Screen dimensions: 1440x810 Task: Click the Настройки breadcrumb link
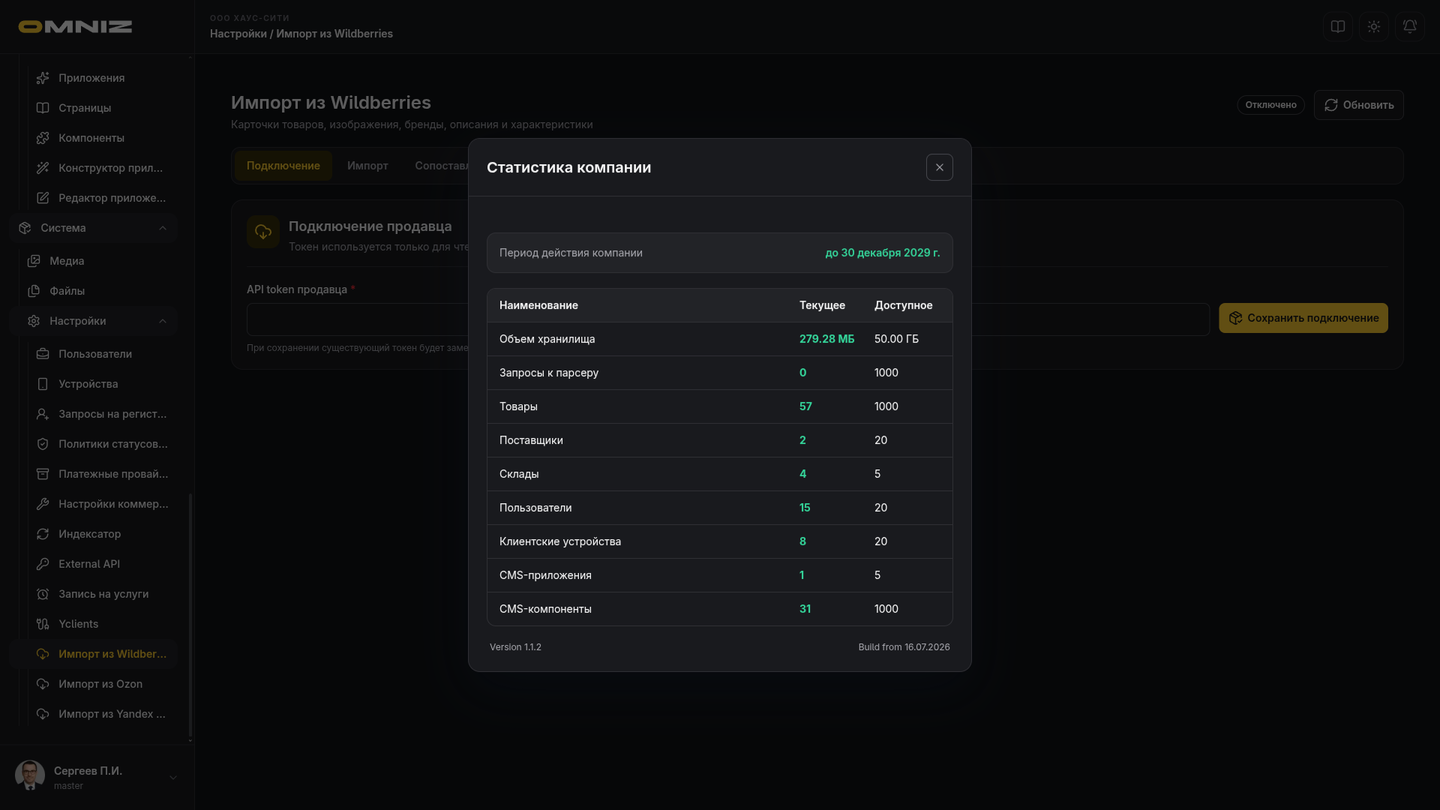[x=238, y=34]
